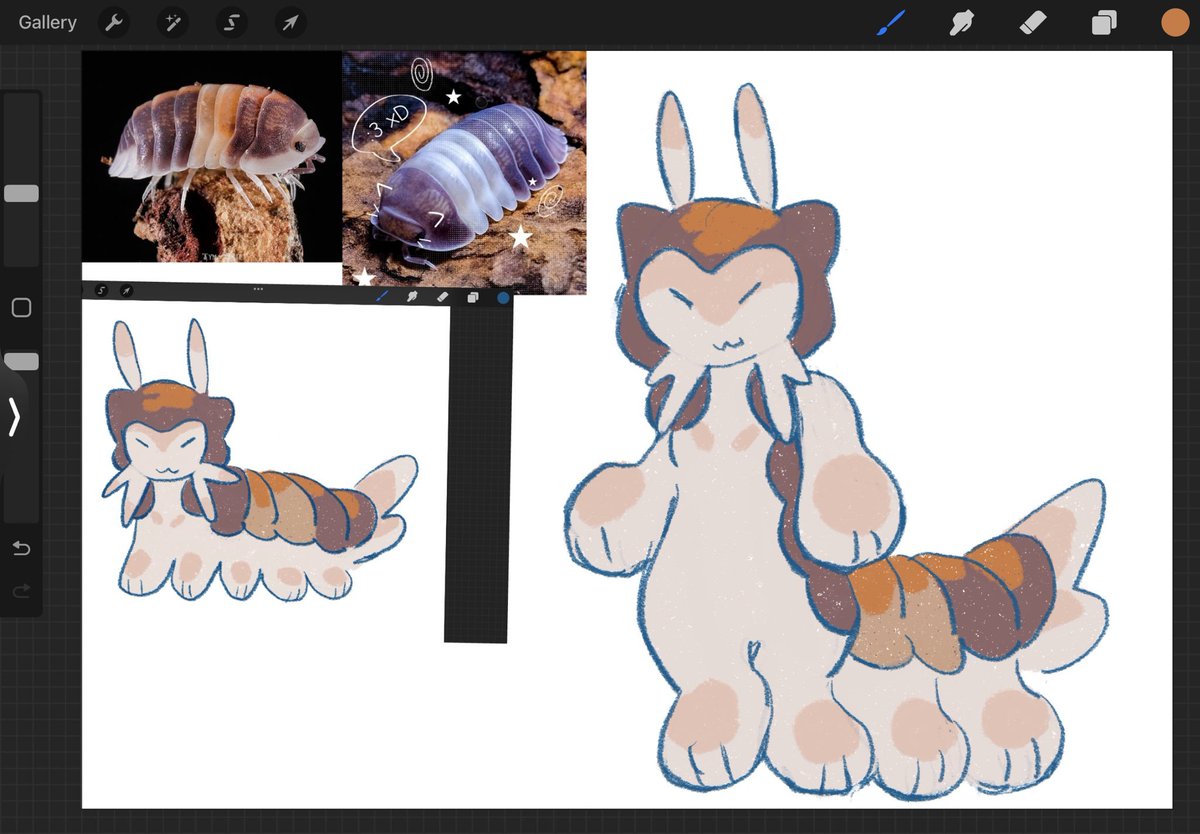Tap the sidebar chevron handle

(x=14, y=417)
